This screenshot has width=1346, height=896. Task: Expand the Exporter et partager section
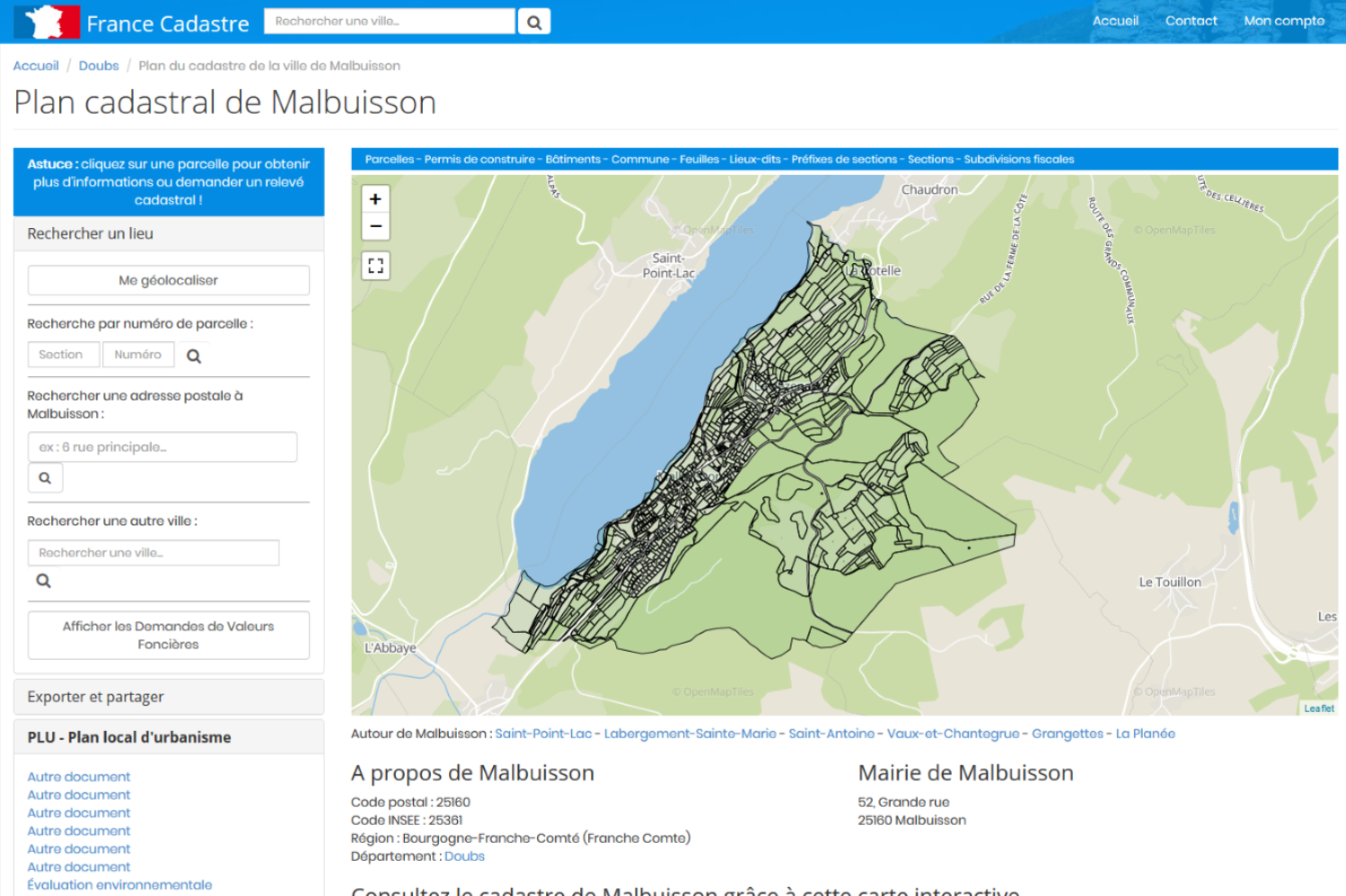point(96,697)
